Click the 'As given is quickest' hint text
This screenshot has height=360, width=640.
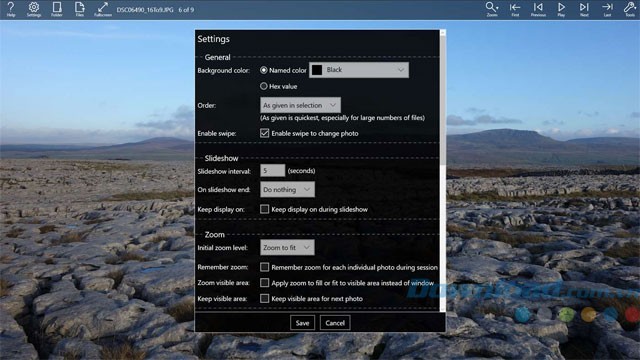tap(342, 118)
